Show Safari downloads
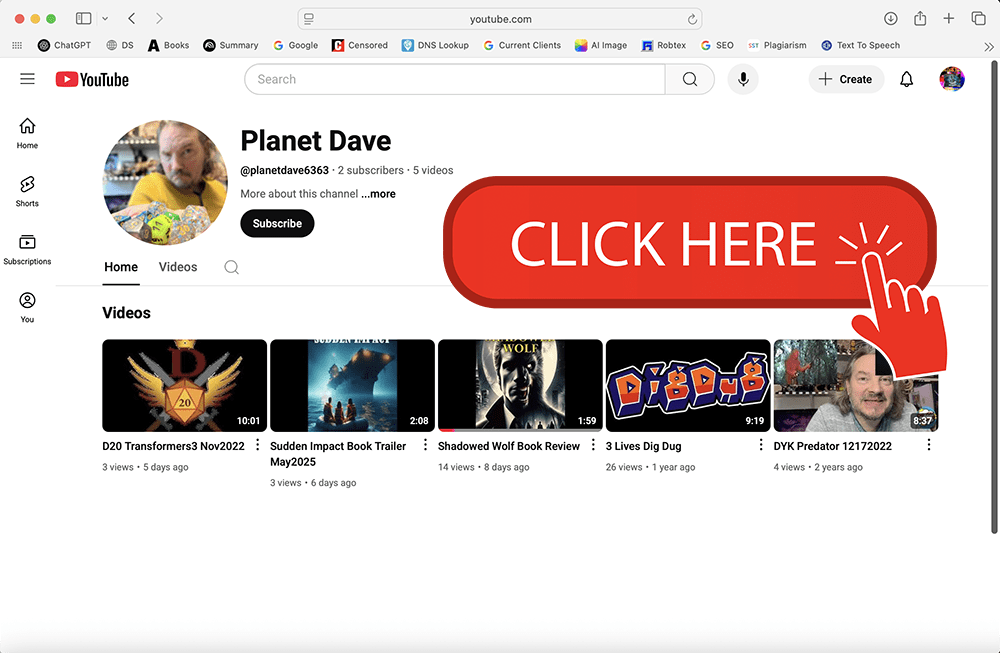The width and height of the screenshot is (1000, 653). (x=891, y=18)
